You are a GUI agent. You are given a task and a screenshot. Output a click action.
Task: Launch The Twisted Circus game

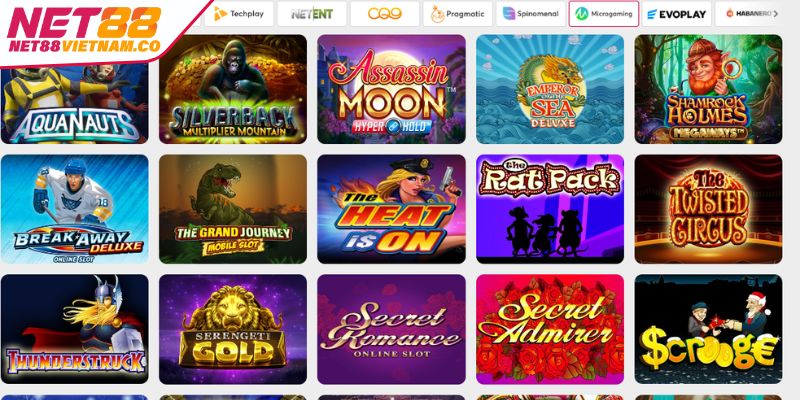pos(708,209)
